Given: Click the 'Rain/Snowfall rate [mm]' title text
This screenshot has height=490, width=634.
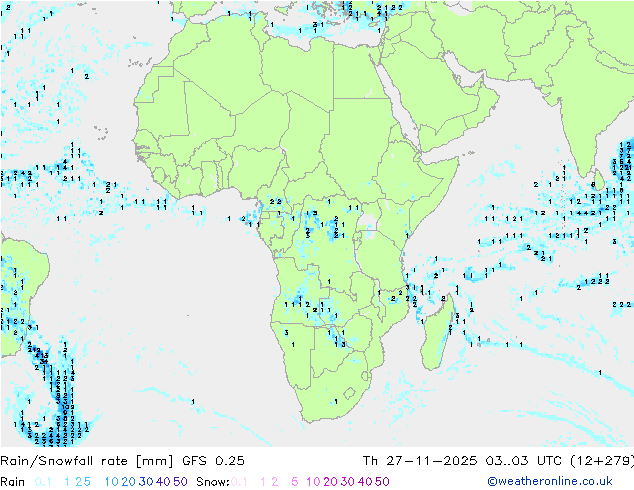Looking at the screenshot, I should (x=87, y=461).
